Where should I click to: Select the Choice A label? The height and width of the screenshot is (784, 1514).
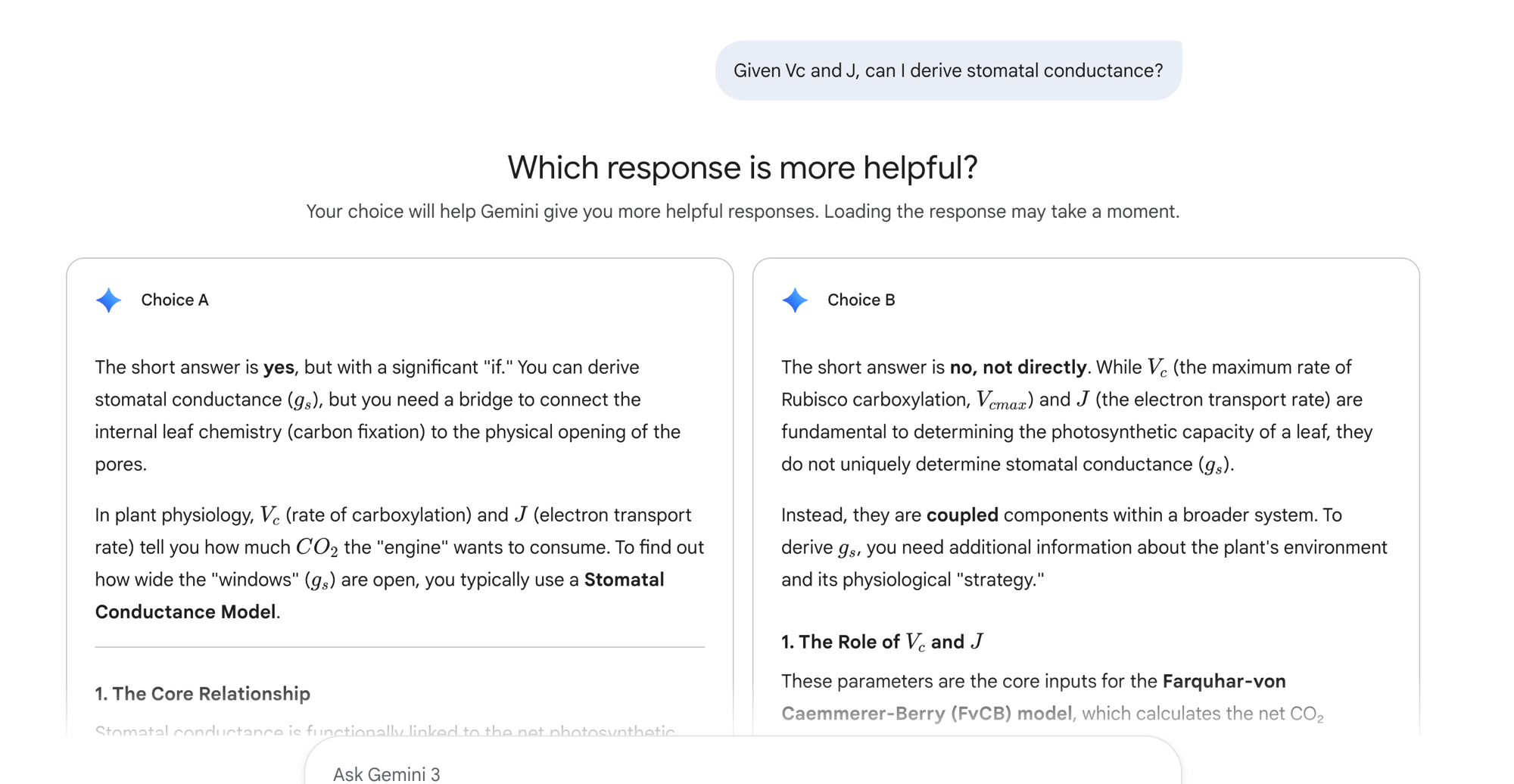tap(174, 300)
